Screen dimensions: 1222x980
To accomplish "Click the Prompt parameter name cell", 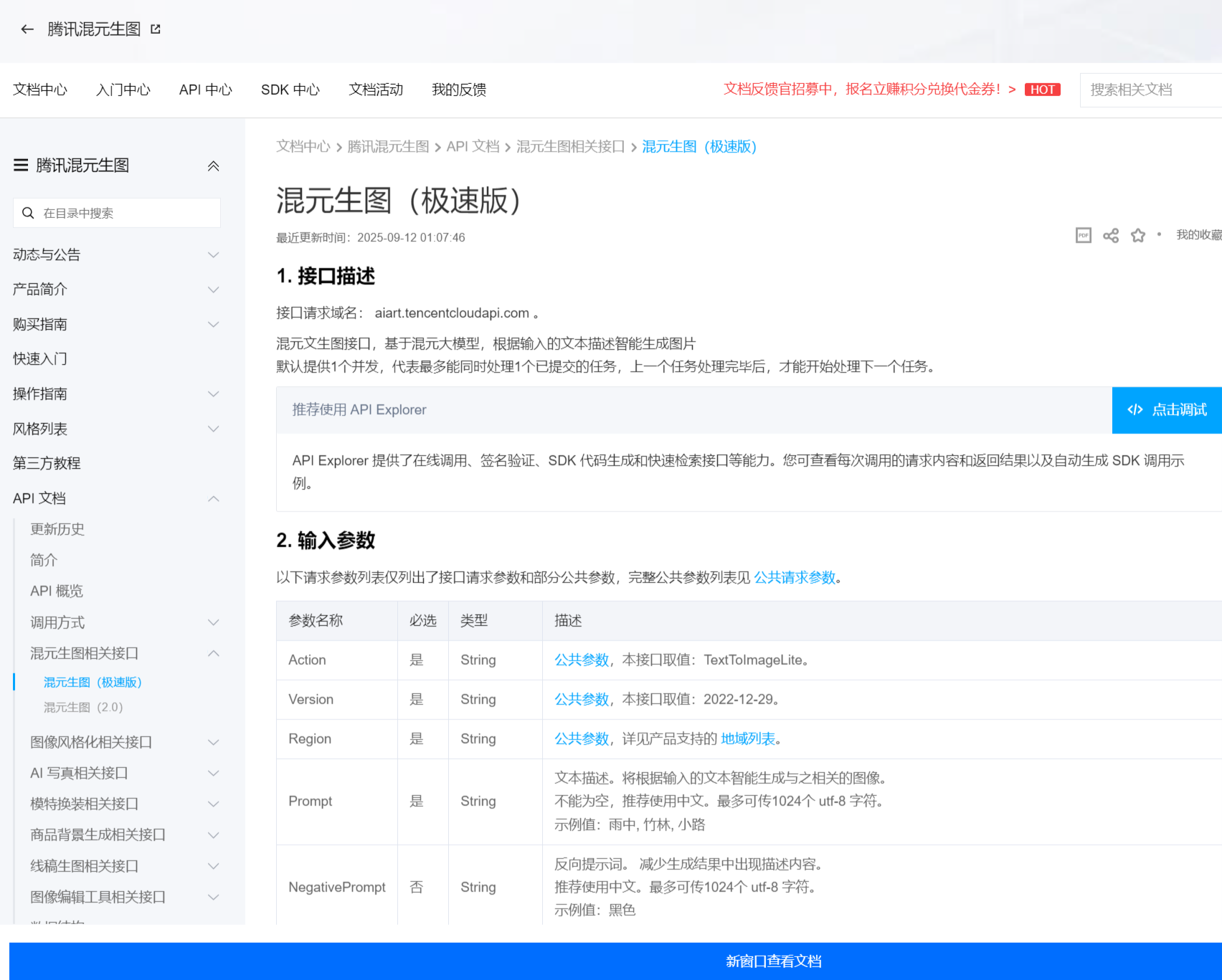I will click(x=337, y=801).
